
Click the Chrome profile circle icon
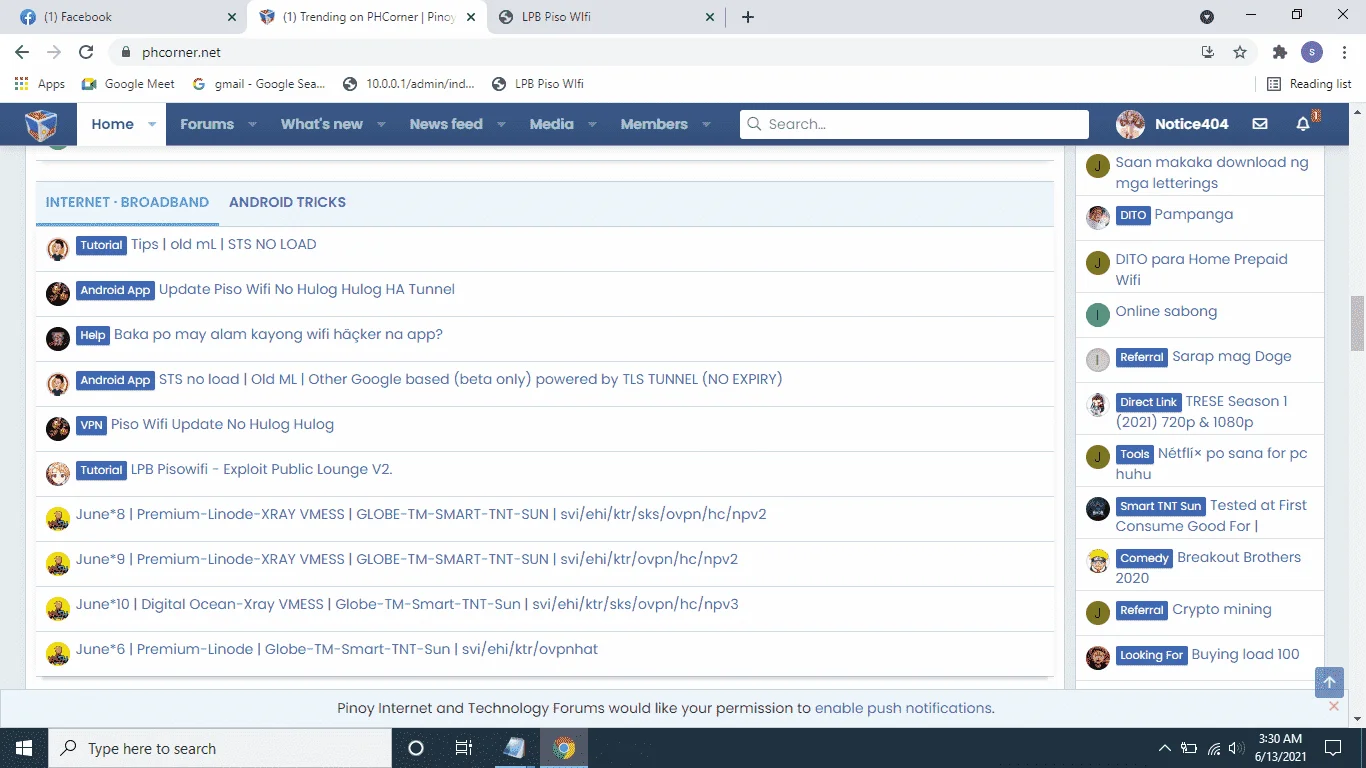tap(1312, 52)
